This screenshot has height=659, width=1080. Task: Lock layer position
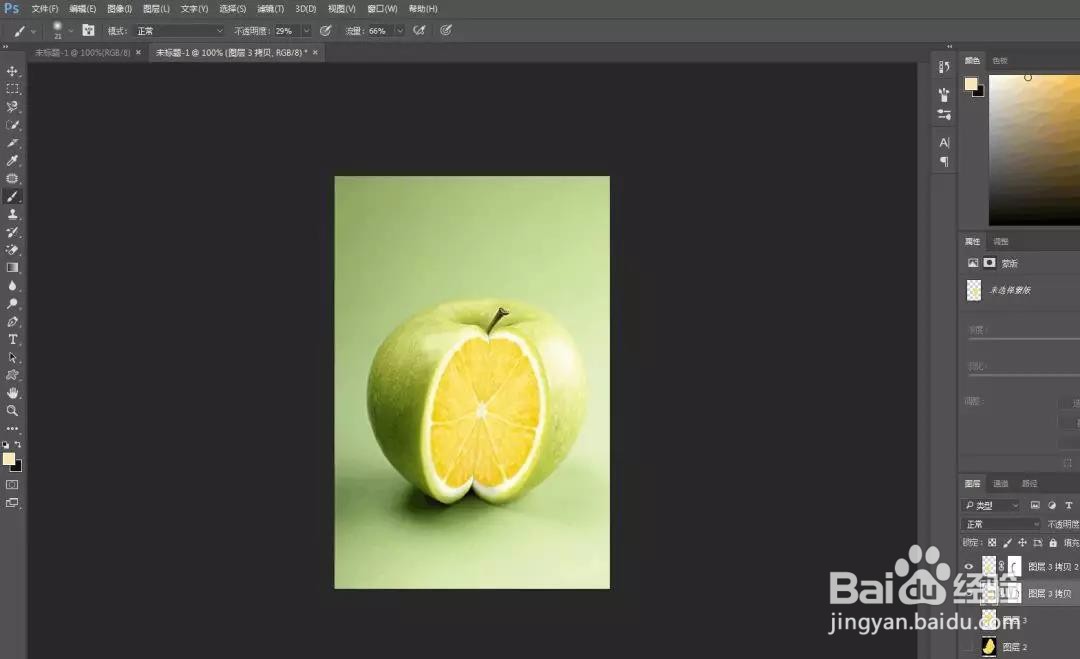click(x=1022, y=543)
